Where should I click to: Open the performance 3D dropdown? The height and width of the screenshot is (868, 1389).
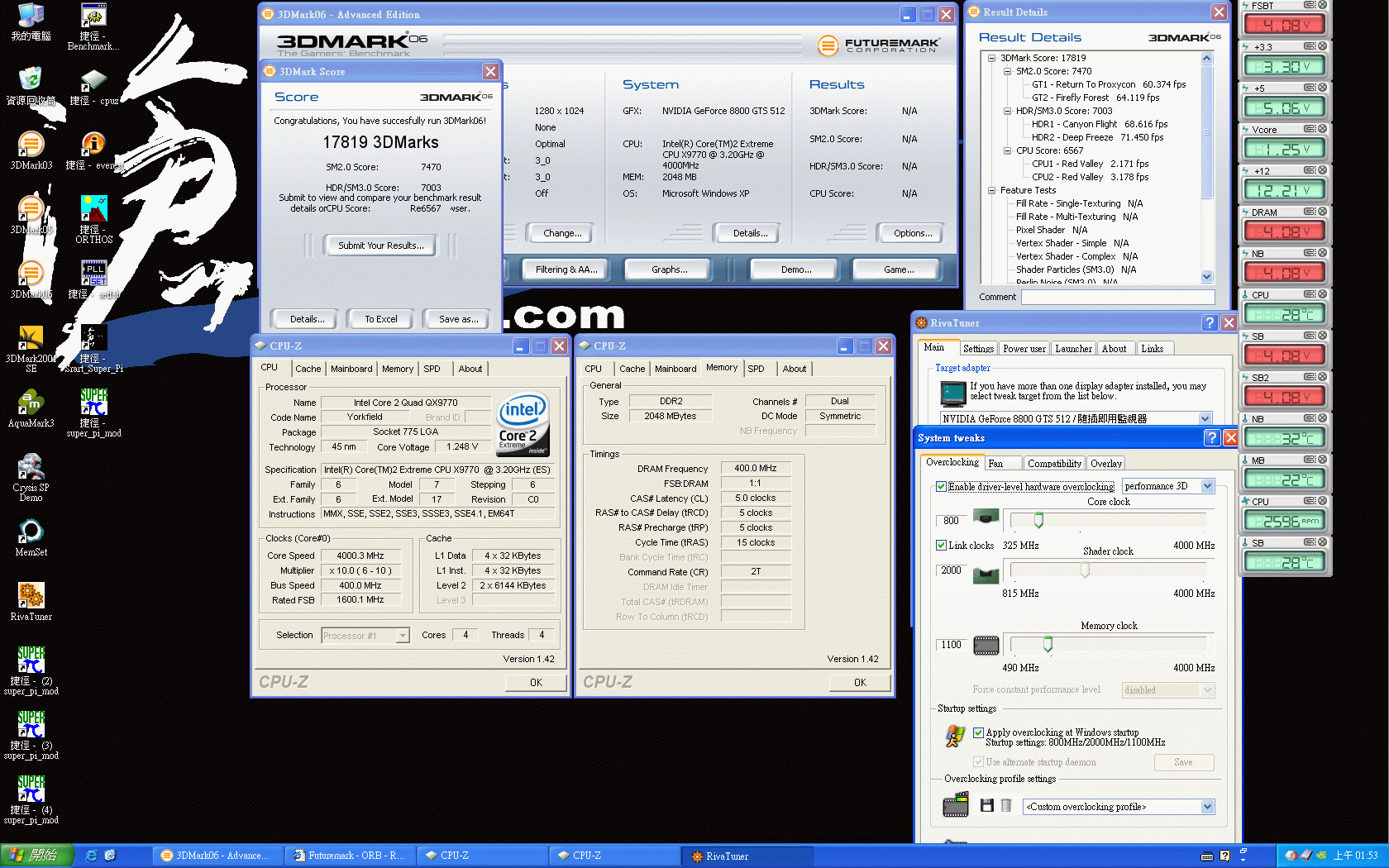(1168, 486)
